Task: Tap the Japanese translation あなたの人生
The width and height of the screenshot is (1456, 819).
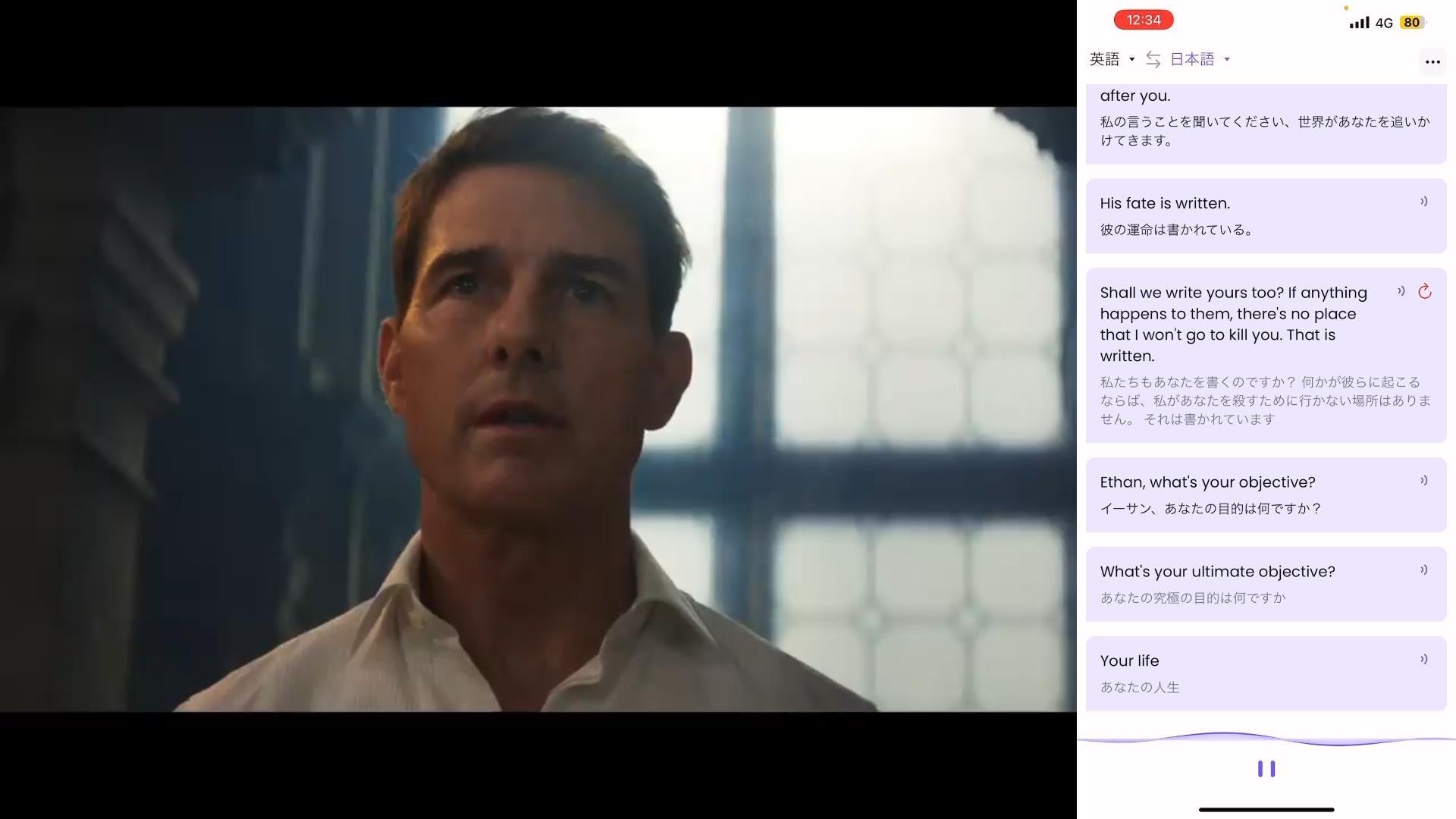Action: 1140,687
